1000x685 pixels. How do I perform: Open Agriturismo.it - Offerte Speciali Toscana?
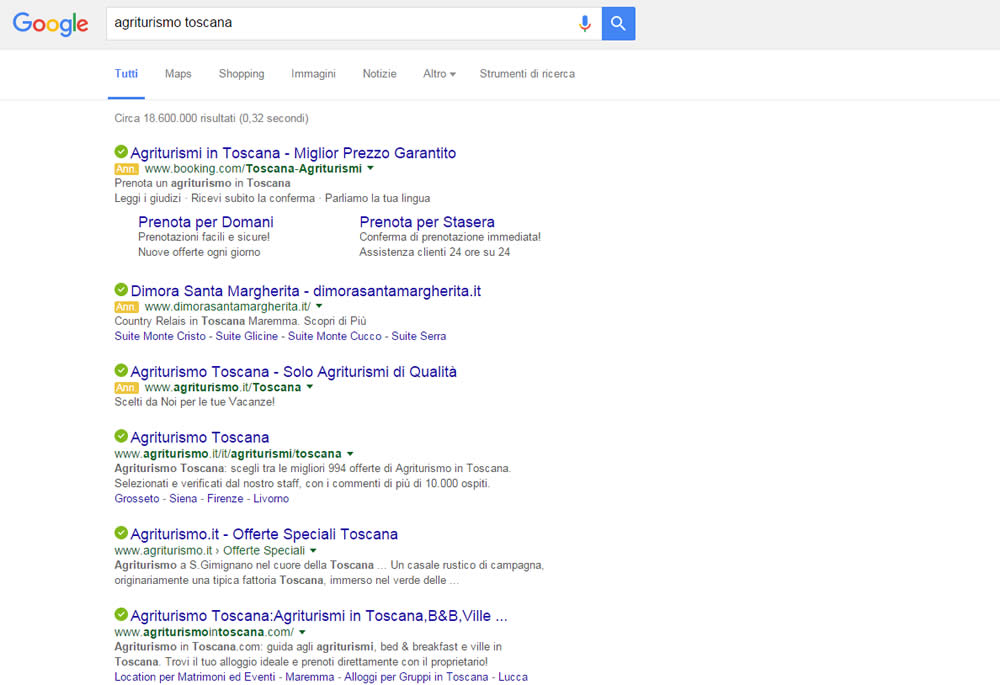264,534
